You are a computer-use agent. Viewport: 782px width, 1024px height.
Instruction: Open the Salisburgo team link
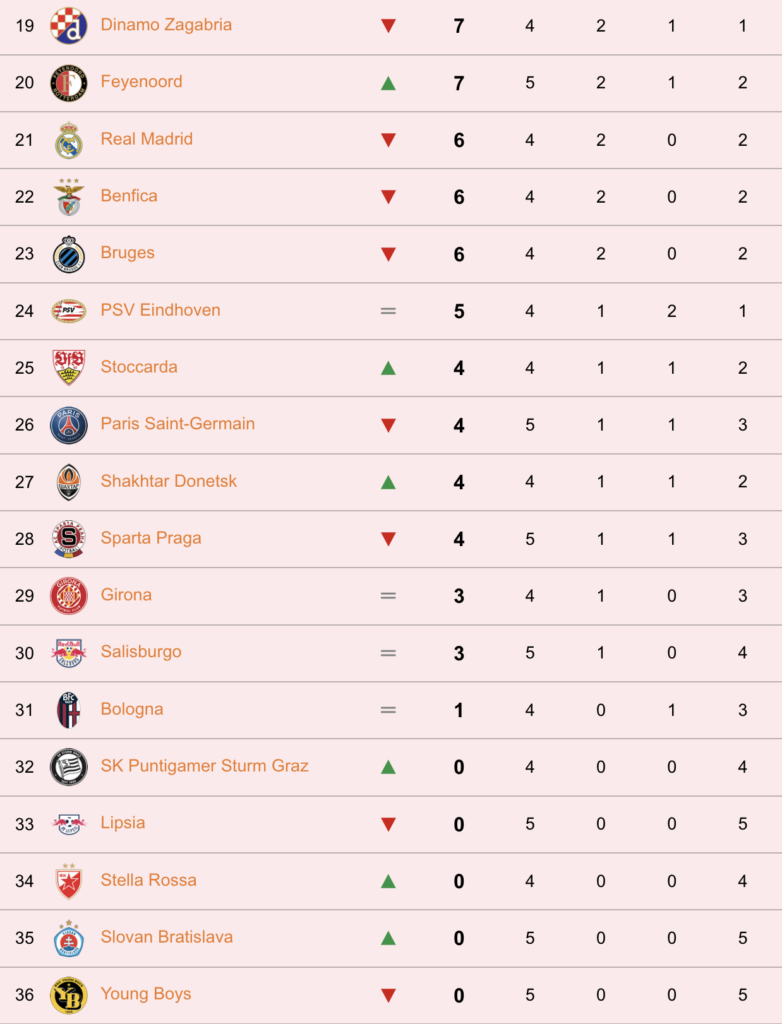[x=141, y=652]
